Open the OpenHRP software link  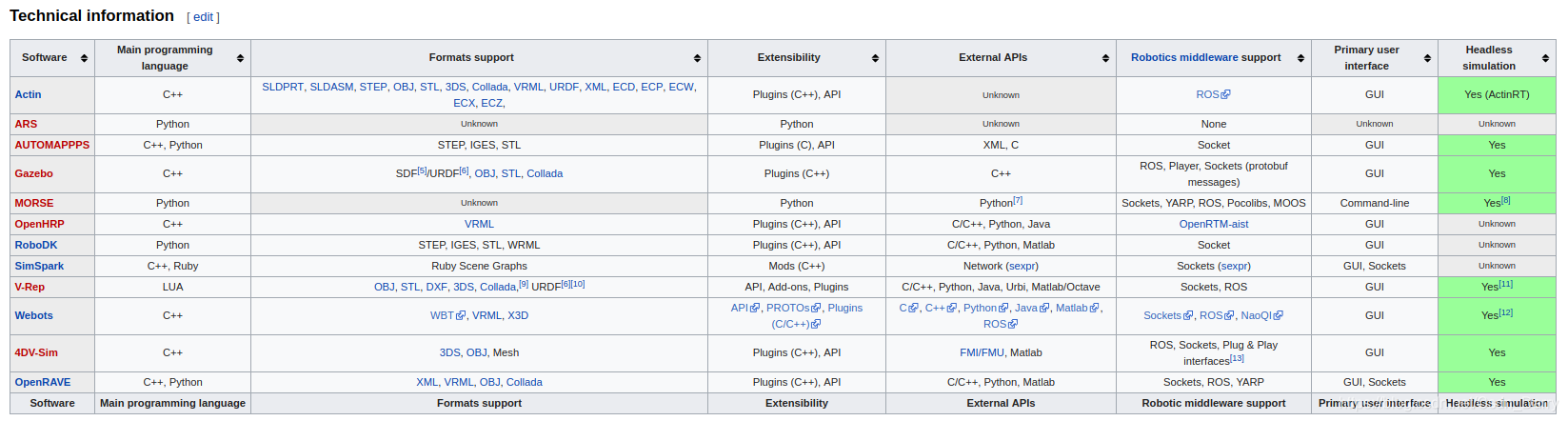pyautogui.click(x=39, y=224)
